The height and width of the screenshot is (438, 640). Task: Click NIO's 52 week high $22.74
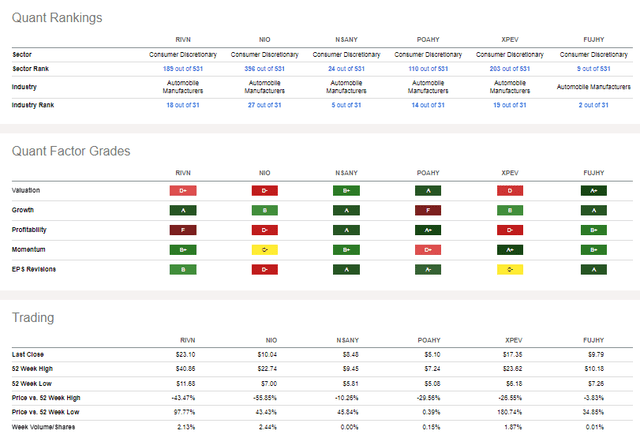click(267, 369)
